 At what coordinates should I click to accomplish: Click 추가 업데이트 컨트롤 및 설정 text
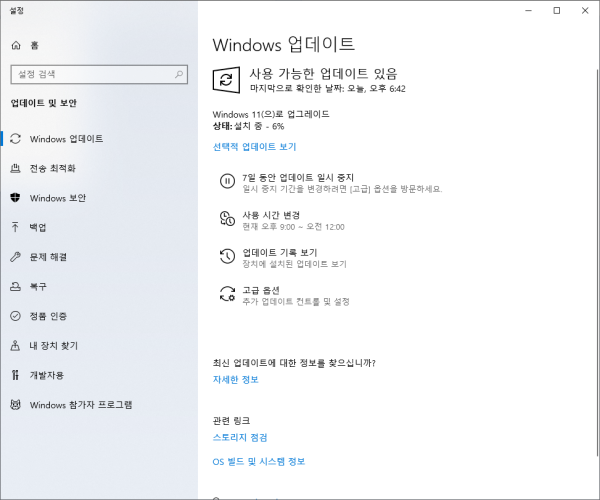296,302
